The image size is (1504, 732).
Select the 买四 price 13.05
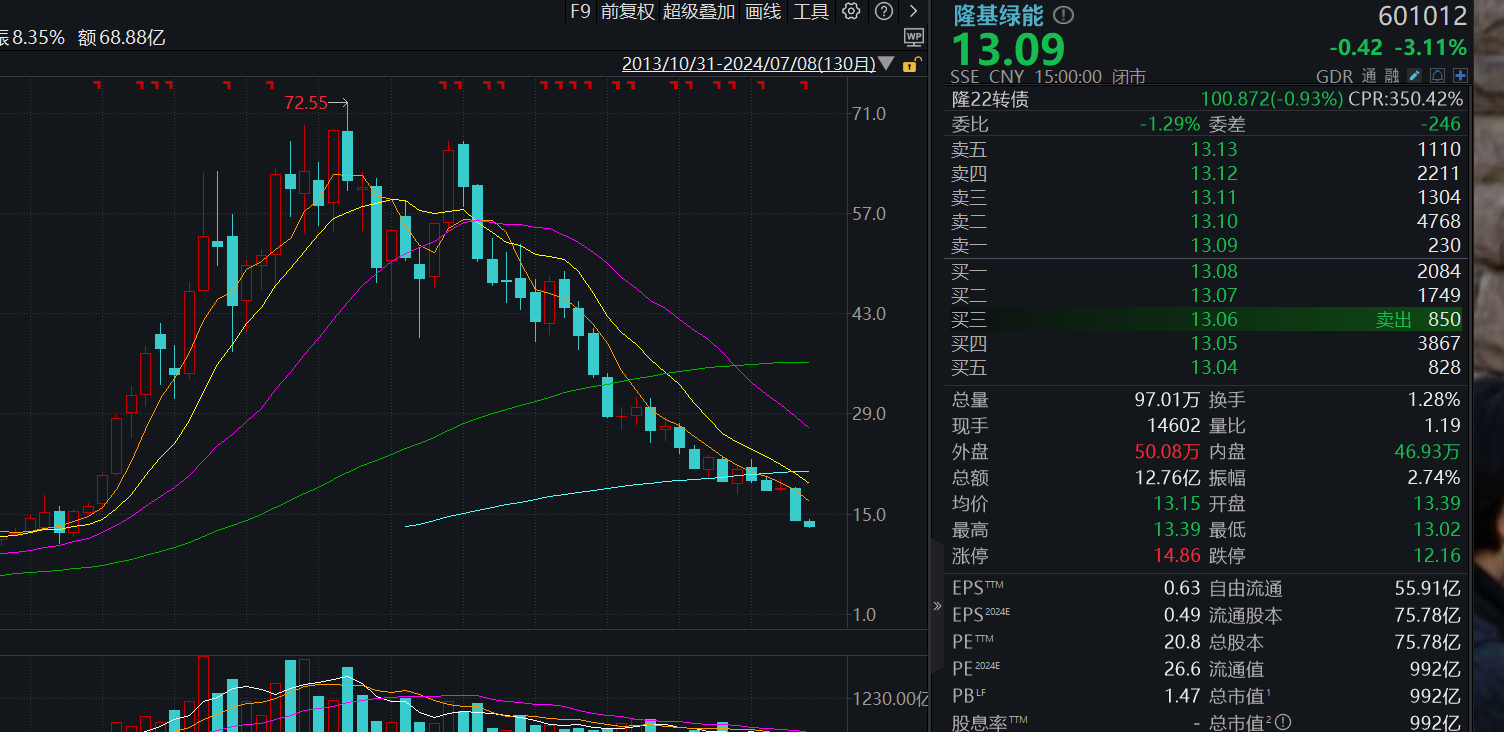[x=1214, y=343]
